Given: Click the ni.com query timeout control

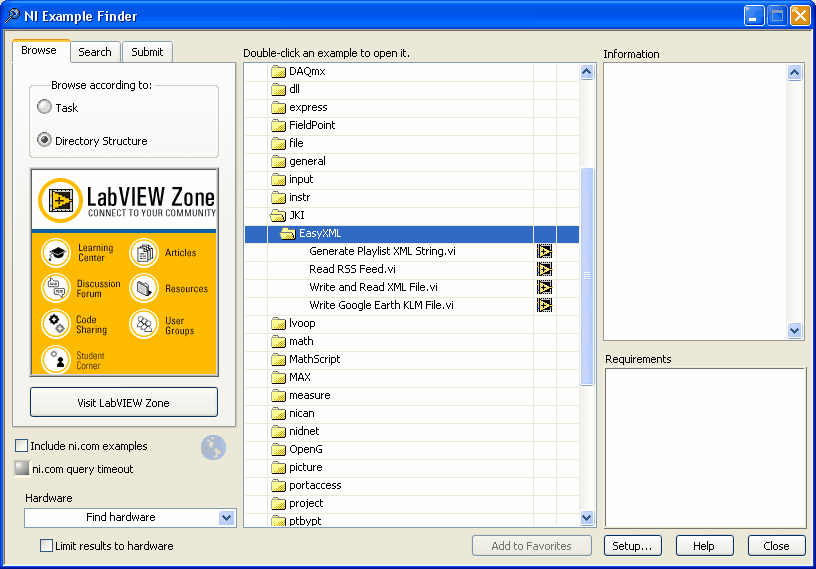Looking at the screenshot, I should [22, 469].
